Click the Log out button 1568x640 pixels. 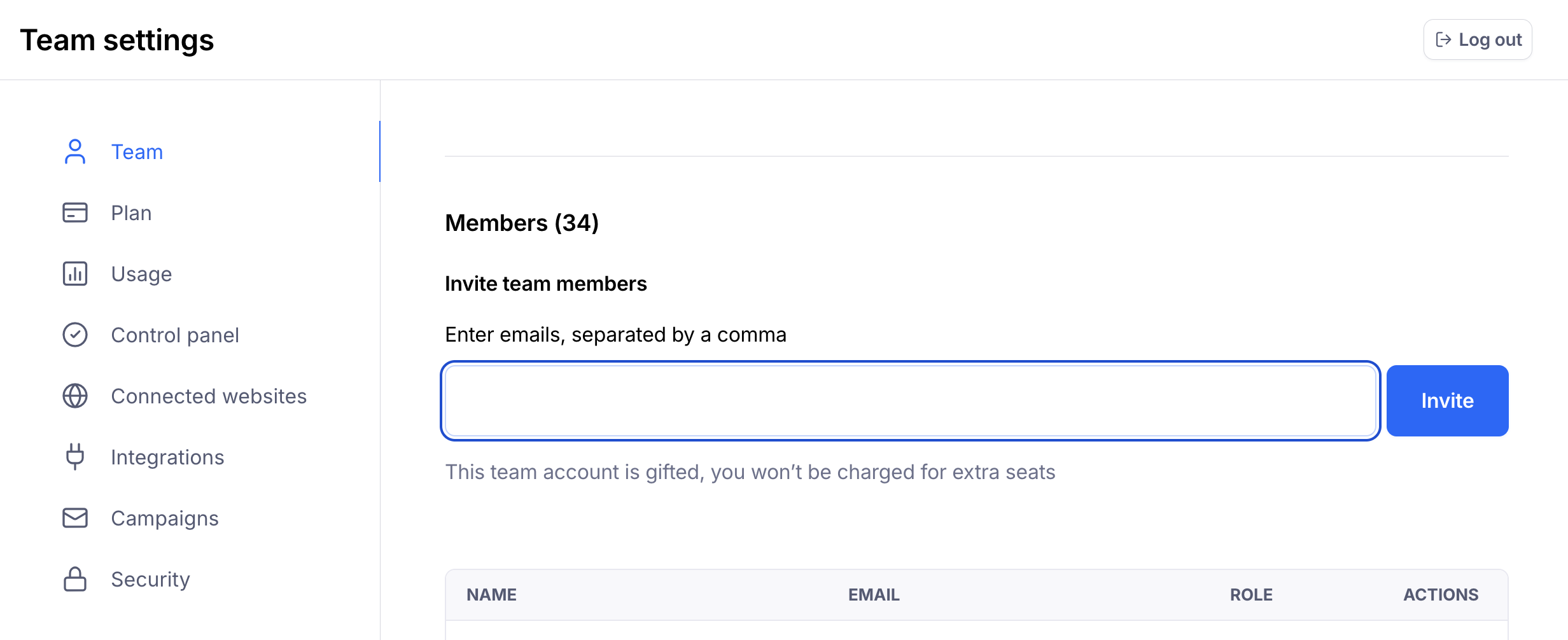tap(1478, 39)
